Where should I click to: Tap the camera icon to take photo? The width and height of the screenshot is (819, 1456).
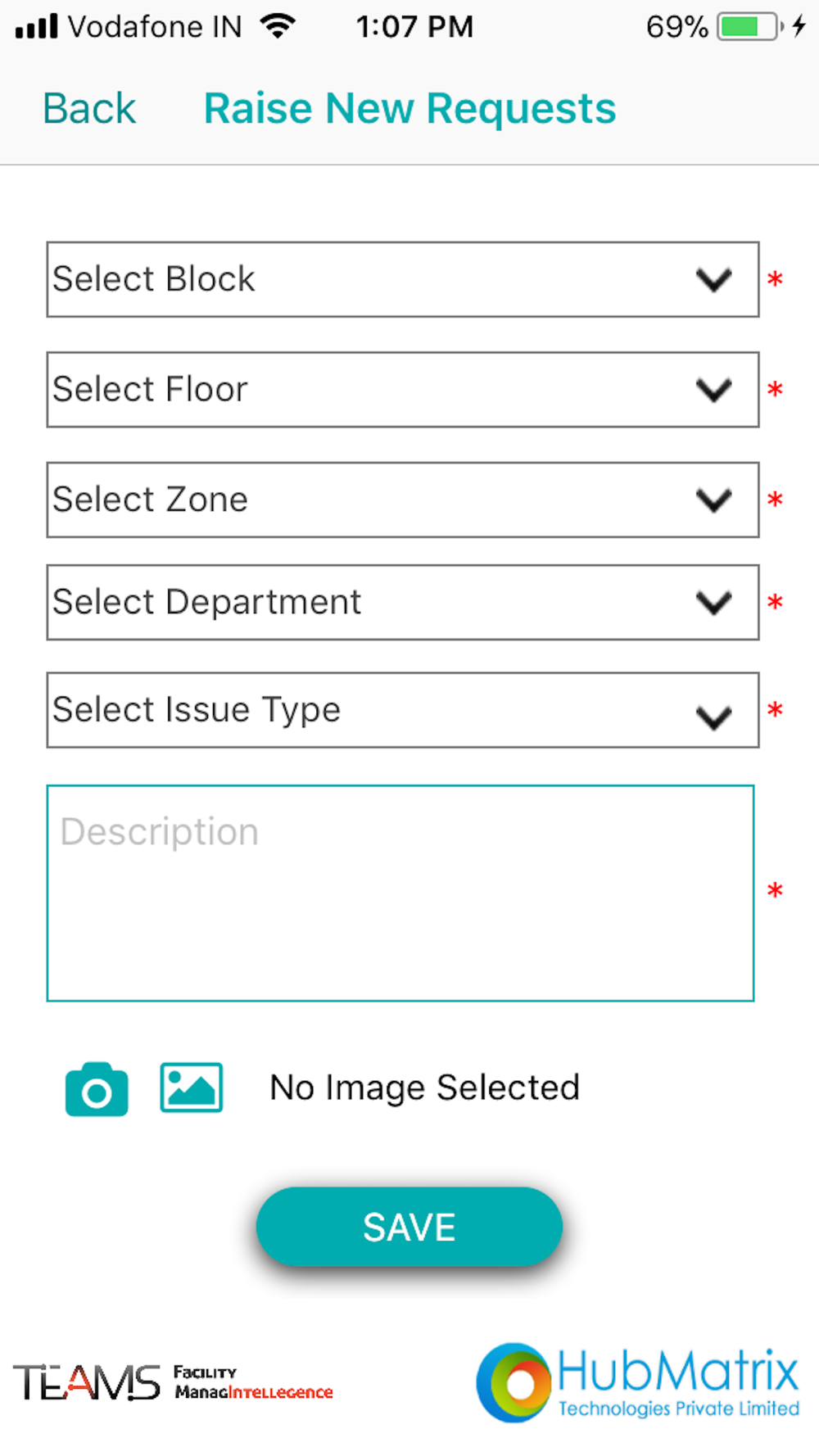pos(97,1089)
